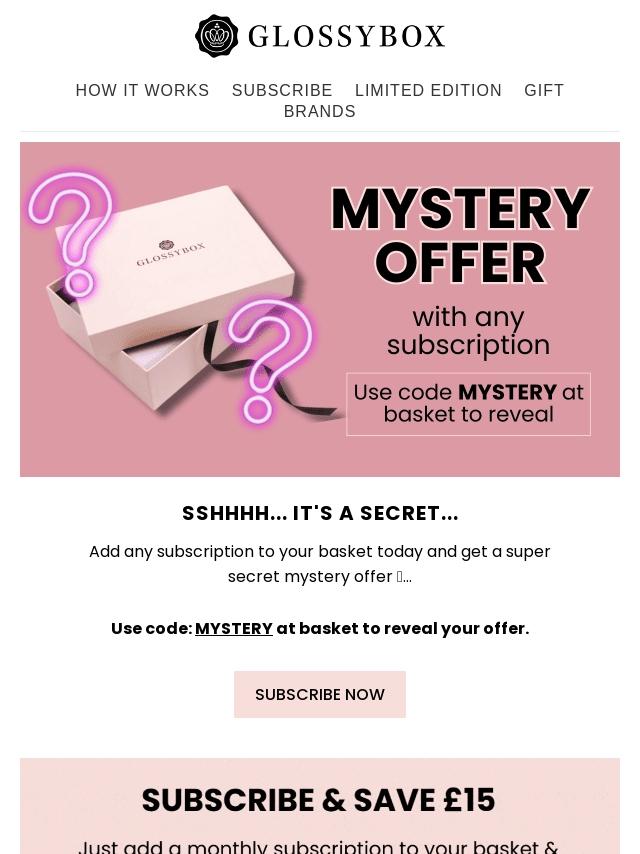Image resolution: width=640 pixels, height=854 pixels.
Task: Click the GLOSSYBOX wordmark in the header
Action: (x=346, y=36)
